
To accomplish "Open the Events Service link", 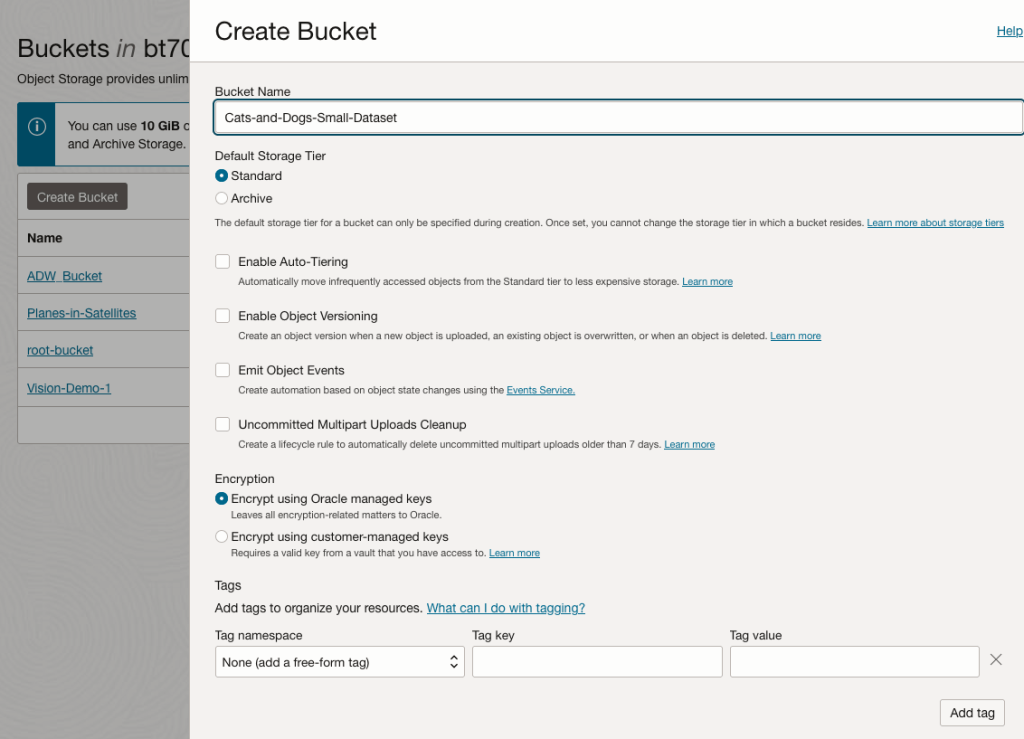I will point(540,390).
